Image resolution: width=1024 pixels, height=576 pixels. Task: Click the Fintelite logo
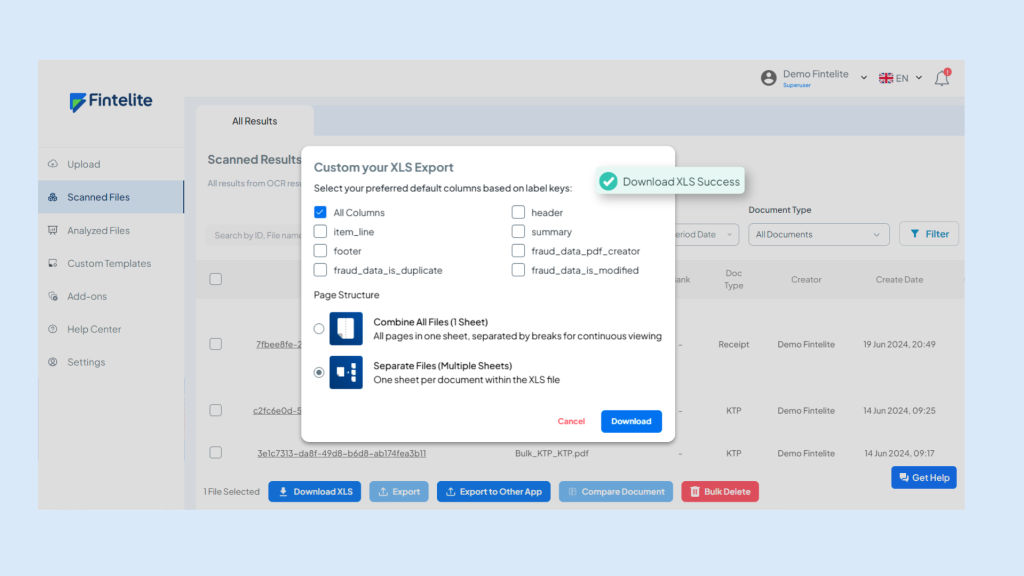pos(110,102)
